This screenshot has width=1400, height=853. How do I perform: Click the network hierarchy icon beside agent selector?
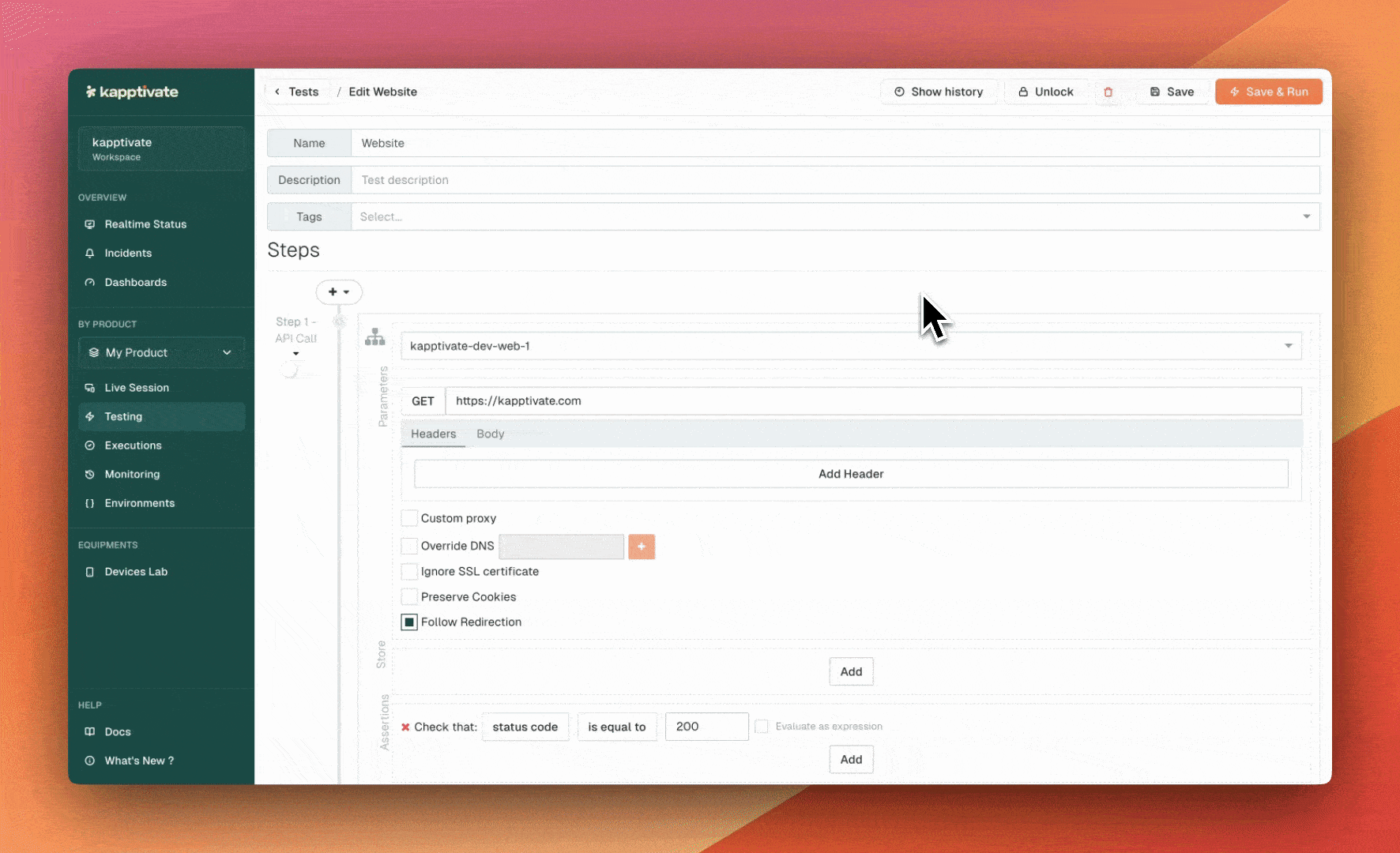point(374,338)
